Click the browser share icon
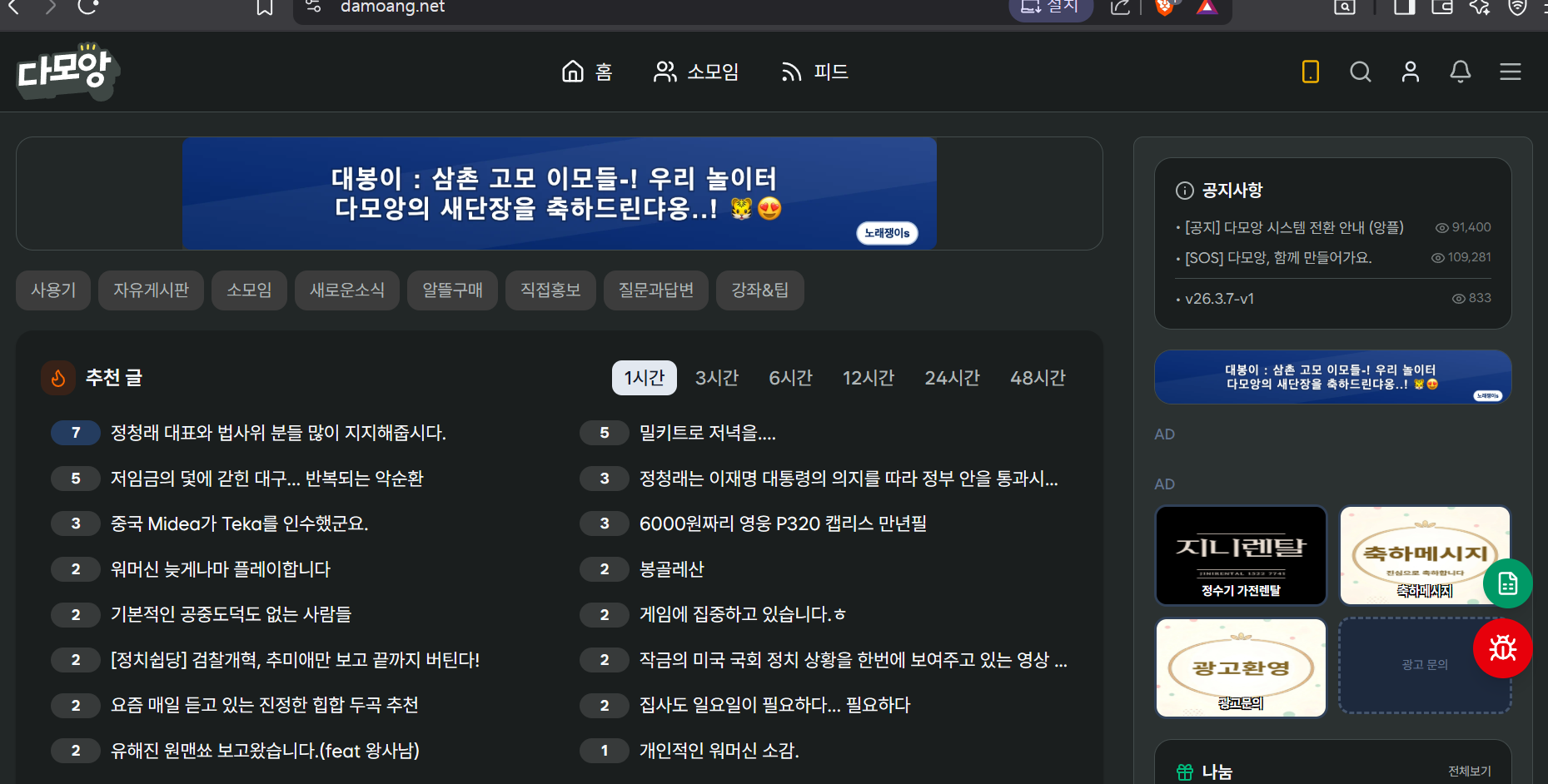The height and width of the screenshot is (784, 1548). 1121,7
